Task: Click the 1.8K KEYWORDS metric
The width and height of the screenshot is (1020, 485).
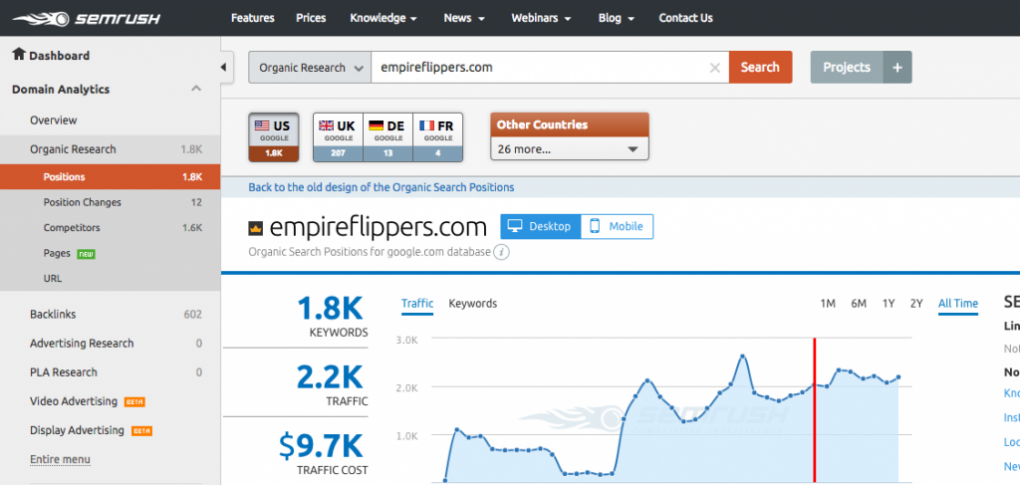Action: point(330,316)
